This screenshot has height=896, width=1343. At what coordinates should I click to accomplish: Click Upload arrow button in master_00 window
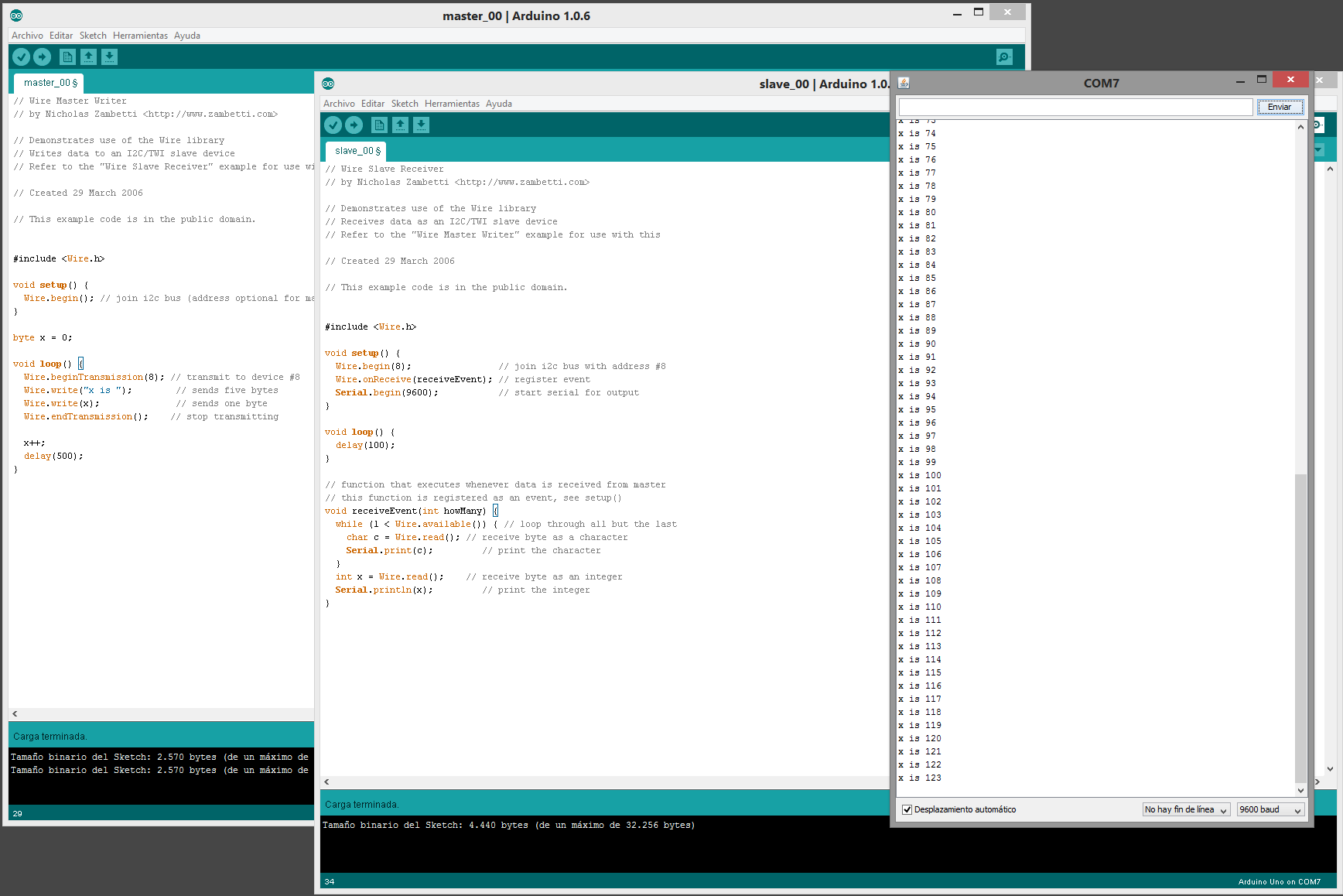tap(43, 56)
